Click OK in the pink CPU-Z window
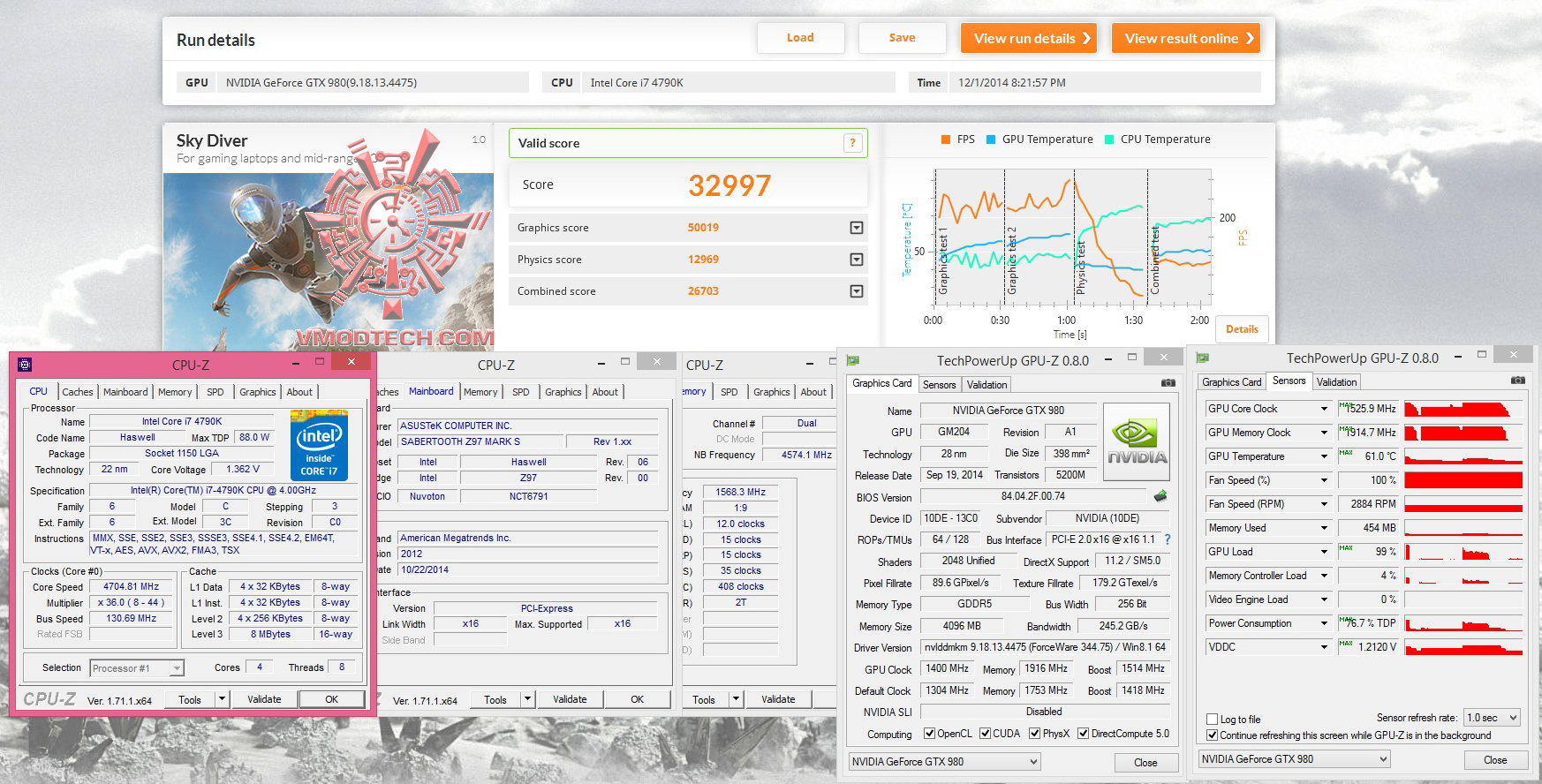The width and height of the screenshot is (1542, 784). click(x=331, y=699)
